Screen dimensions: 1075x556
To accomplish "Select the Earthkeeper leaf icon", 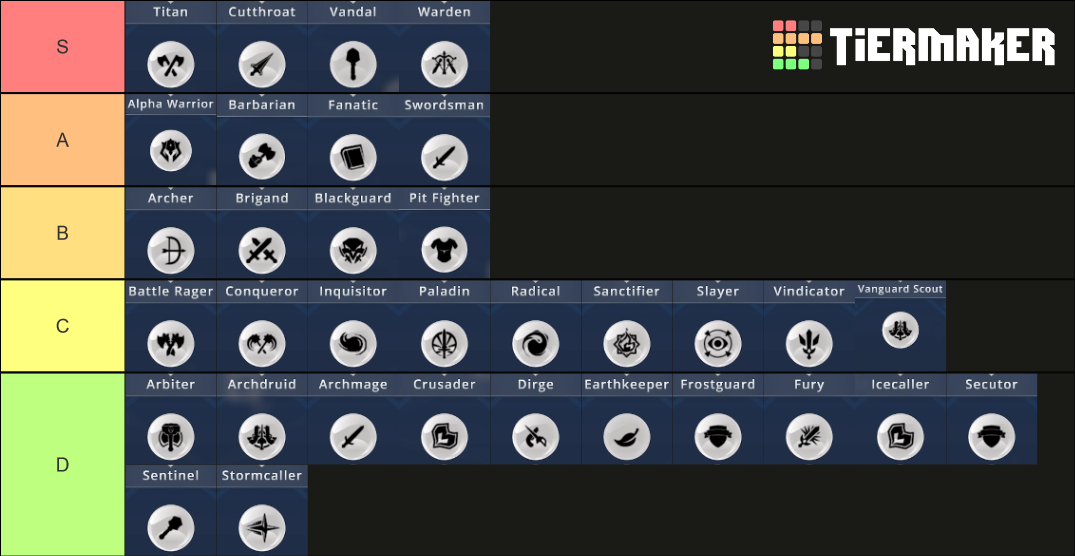I will pos(627,437).
